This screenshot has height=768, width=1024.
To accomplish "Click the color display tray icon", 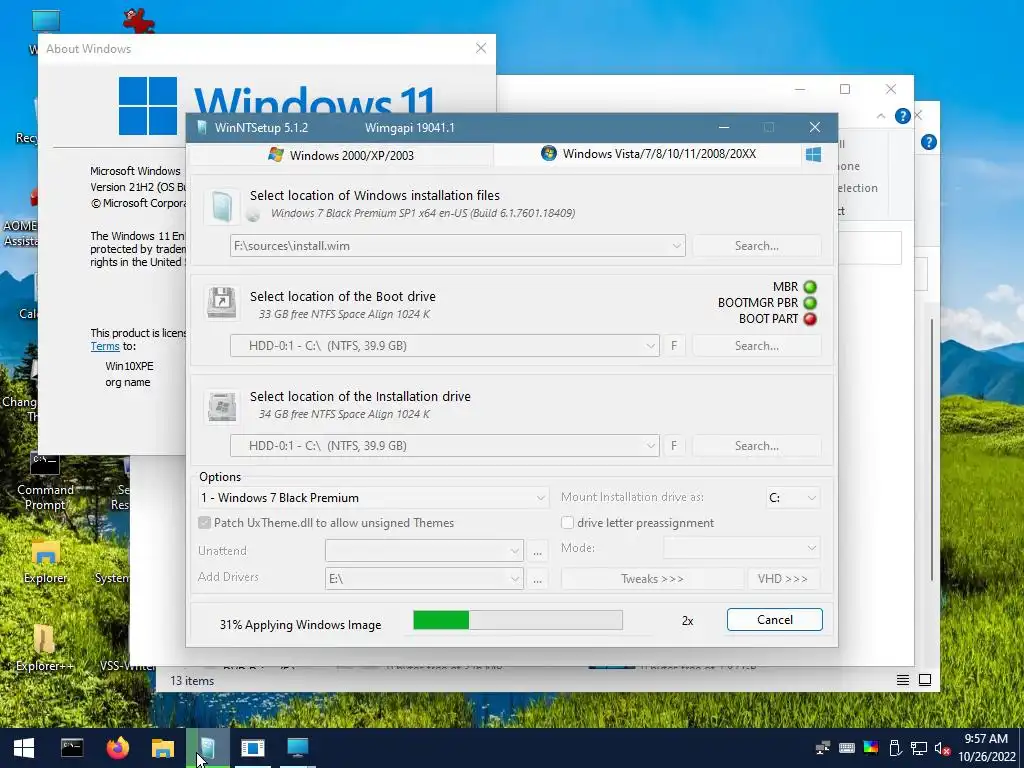I will coord(871,748).
